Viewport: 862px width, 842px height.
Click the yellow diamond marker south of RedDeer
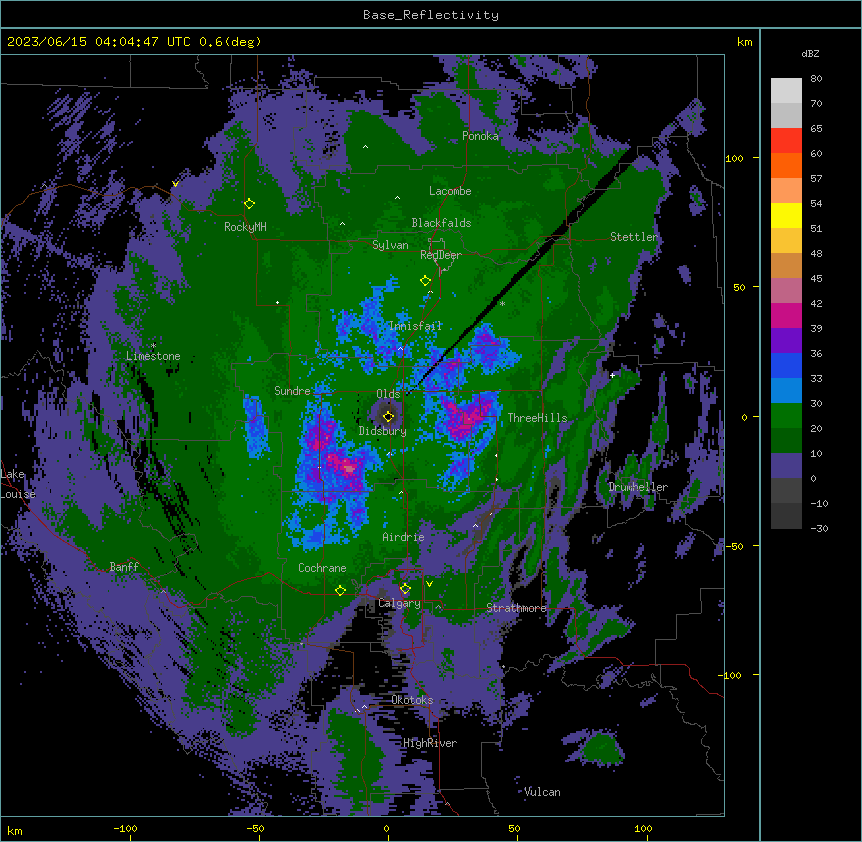coord(426,281)
